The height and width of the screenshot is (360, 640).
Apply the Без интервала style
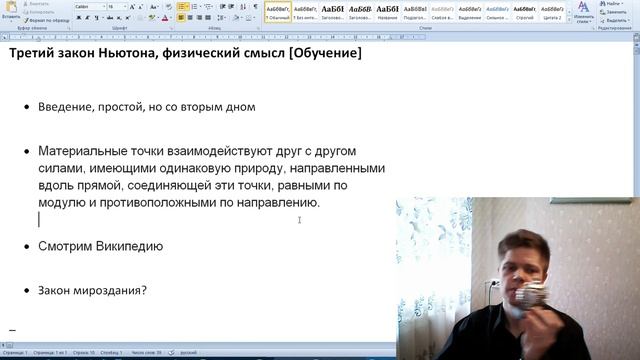[x=305, y=12]
